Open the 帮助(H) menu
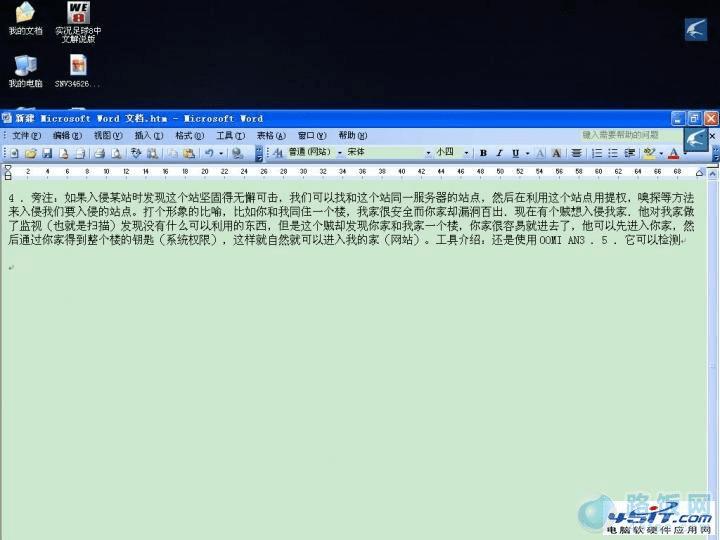 coord(353,135)
